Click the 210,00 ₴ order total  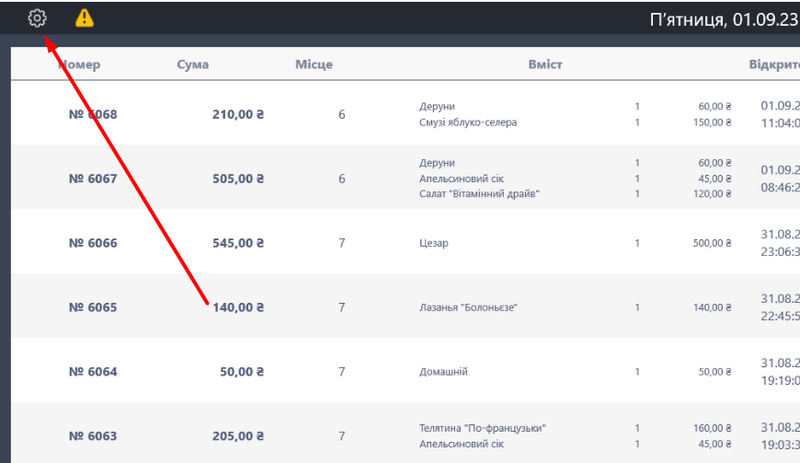237,114
